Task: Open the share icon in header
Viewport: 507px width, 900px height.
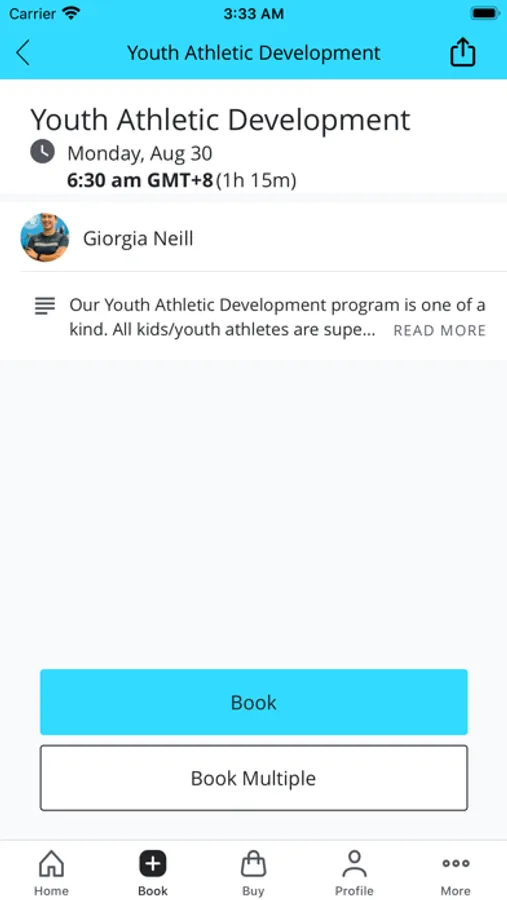Action: 462,53
